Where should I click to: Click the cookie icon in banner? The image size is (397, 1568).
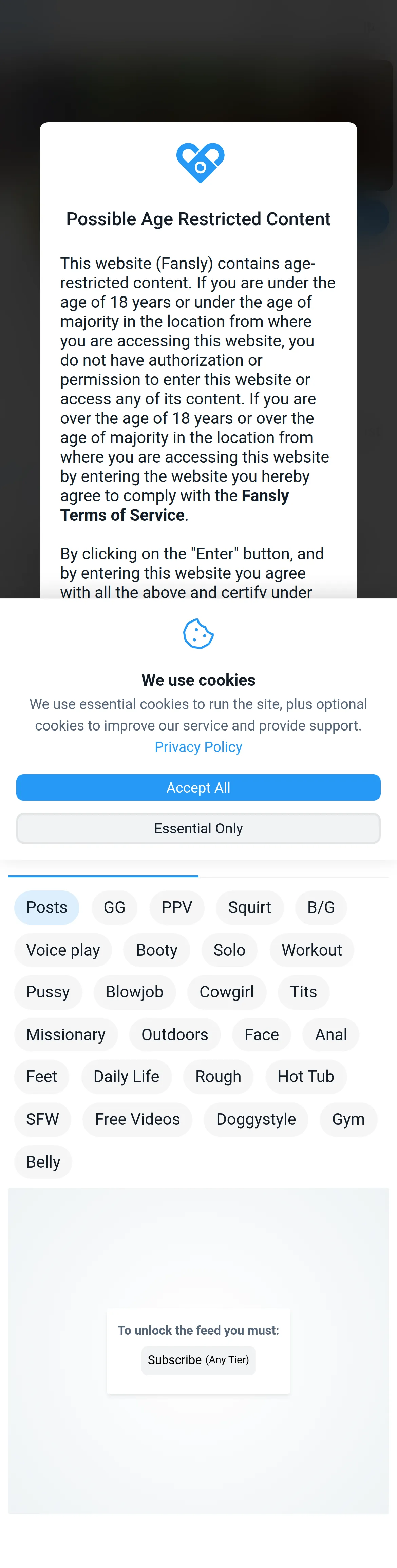point(198,634)
